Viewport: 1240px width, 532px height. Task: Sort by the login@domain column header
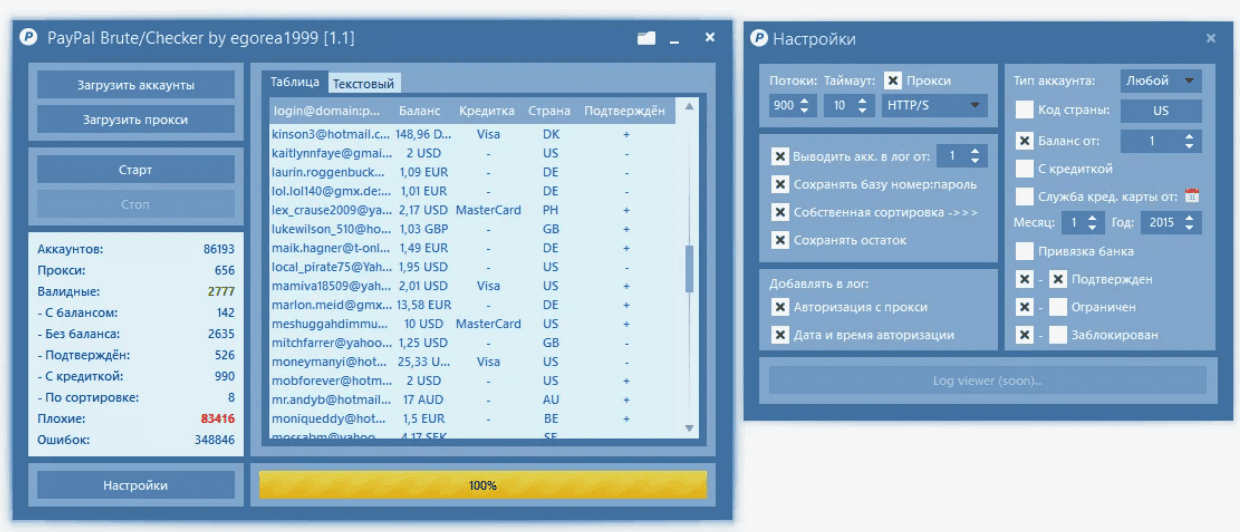[327, 111]
